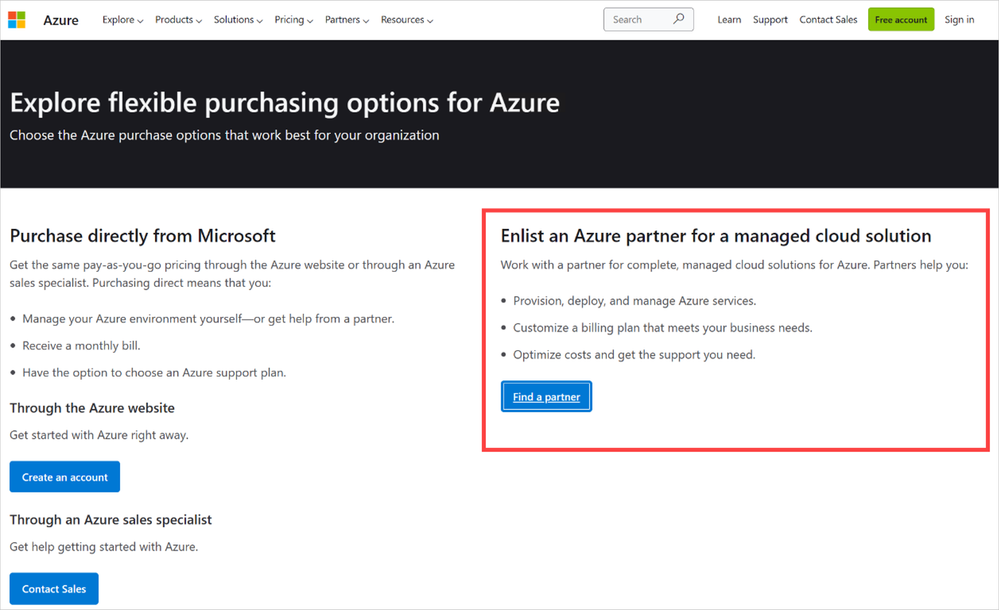Click the 'Optimize costs and get the support' bullet
Viewport: 999px width, 610px height.
click(634, 355)
